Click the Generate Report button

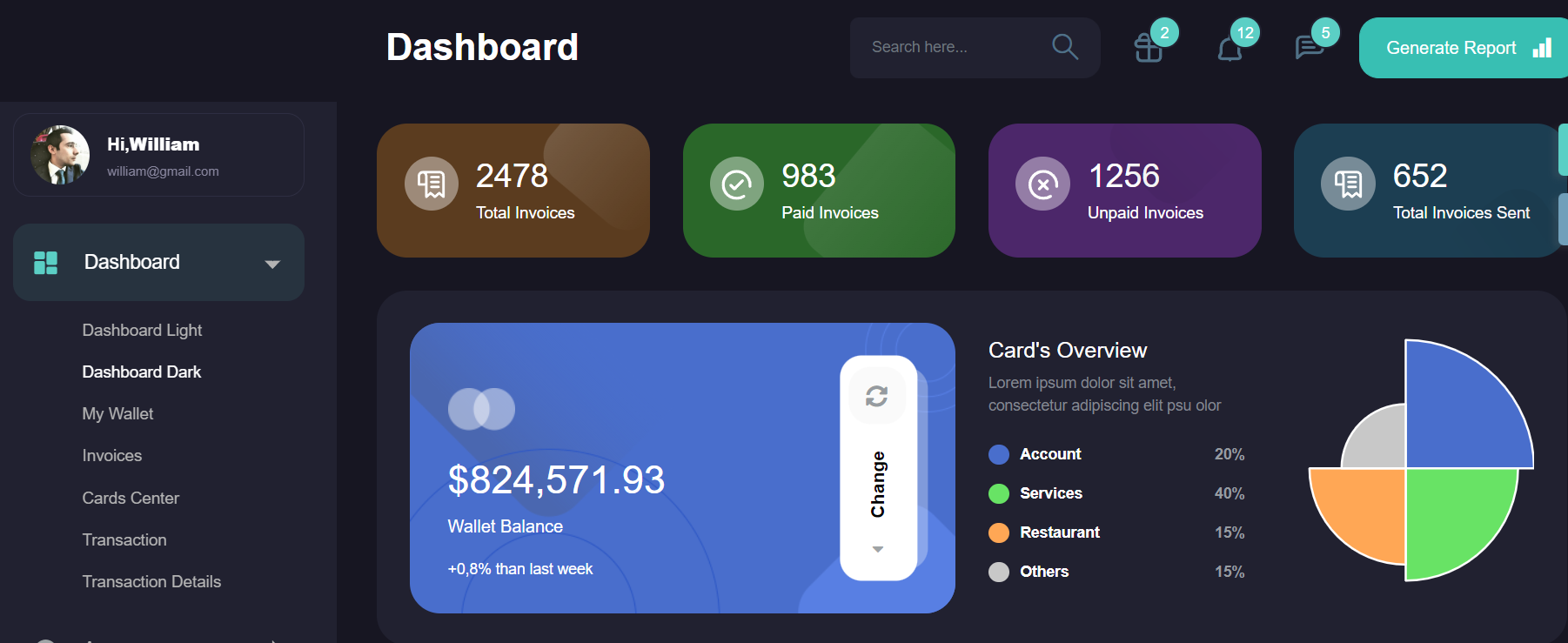click(1463, 48)
